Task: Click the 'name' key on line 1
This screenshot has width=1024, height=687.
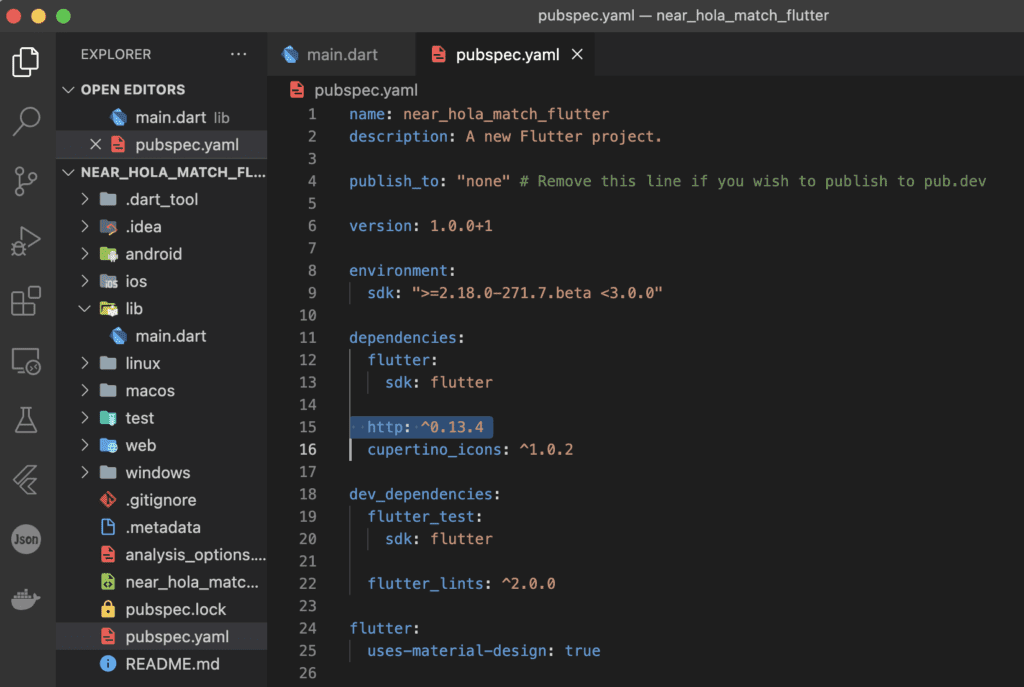Action: (x=366, y=114)
